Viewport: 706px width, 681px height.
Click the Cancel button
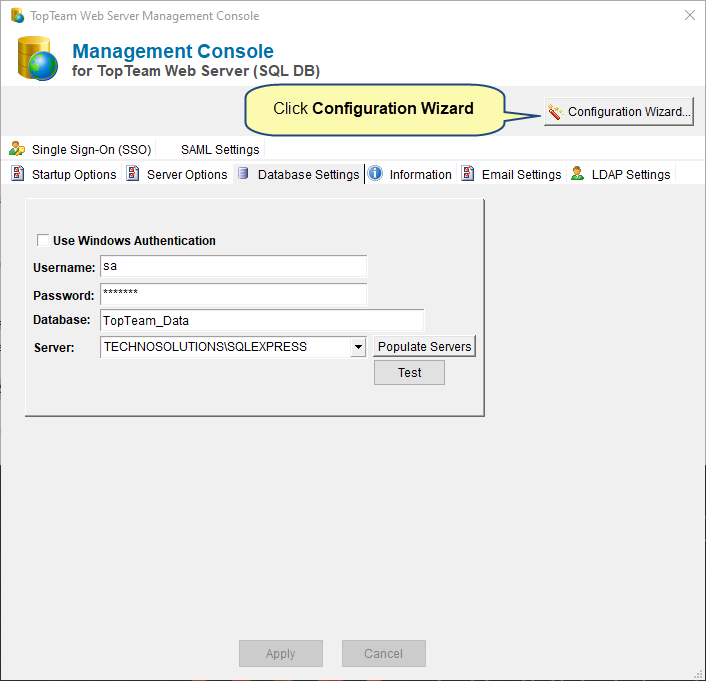[384, 654]
